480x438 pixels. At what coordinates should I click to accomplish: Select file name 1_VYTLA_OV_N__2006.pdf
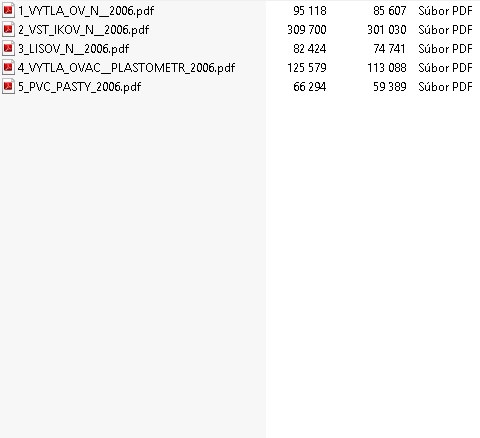tap(86, 11)
